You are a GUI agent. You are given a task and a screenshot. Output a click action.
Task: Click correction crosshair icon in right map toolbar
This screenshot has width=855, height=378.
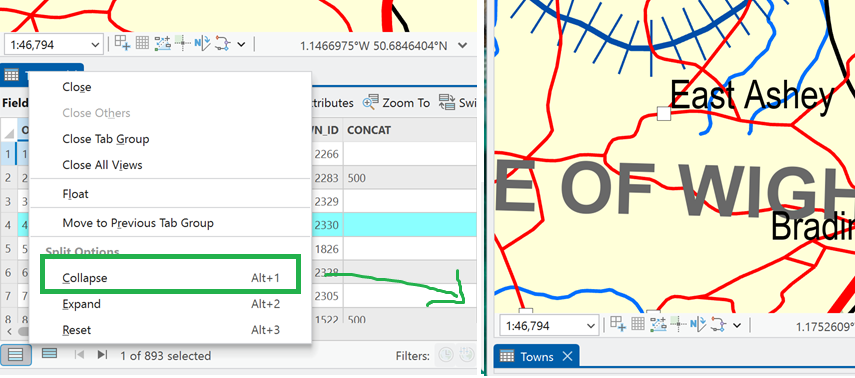pos(678,325)
